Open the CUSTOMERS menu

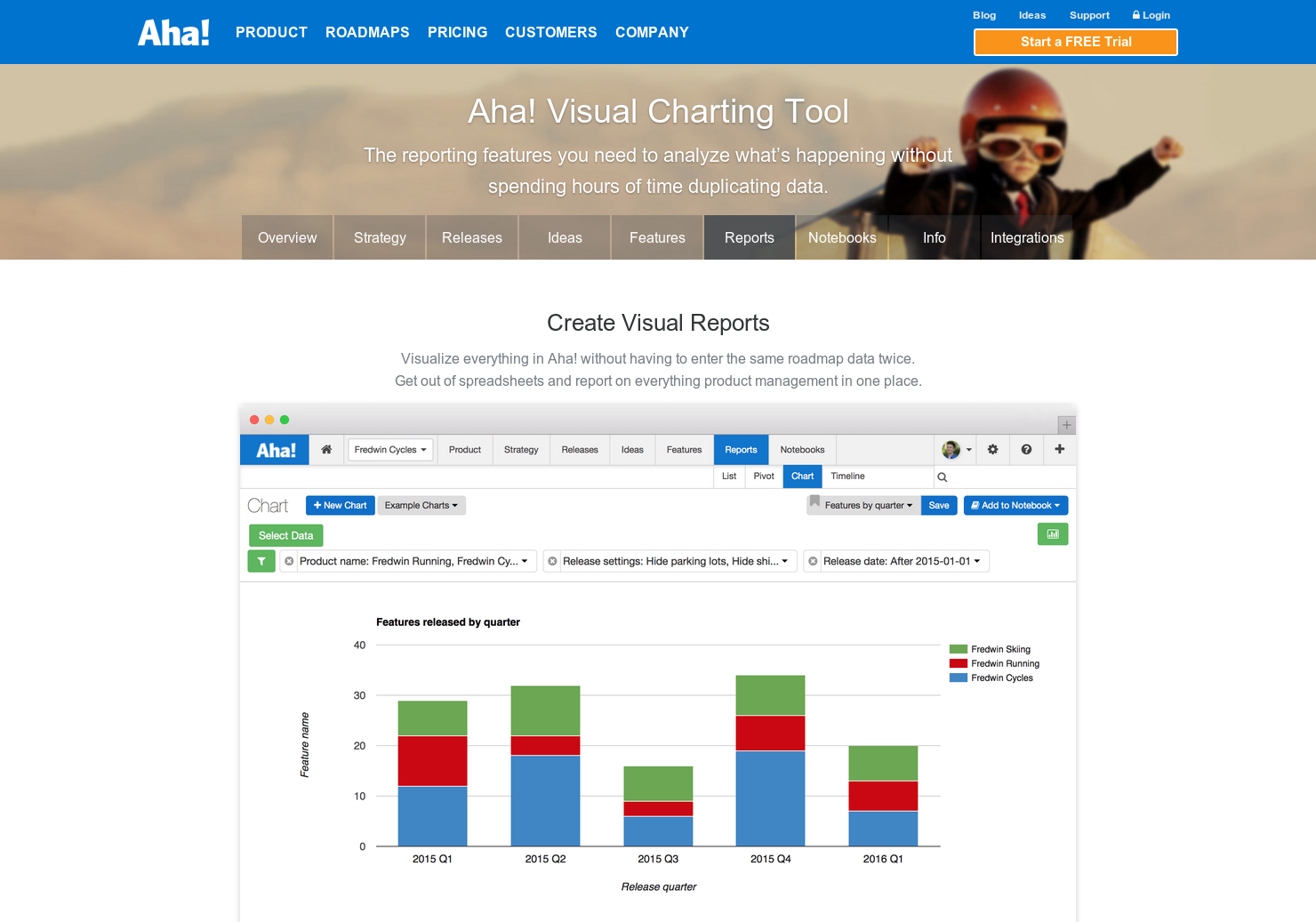[551, 33]
